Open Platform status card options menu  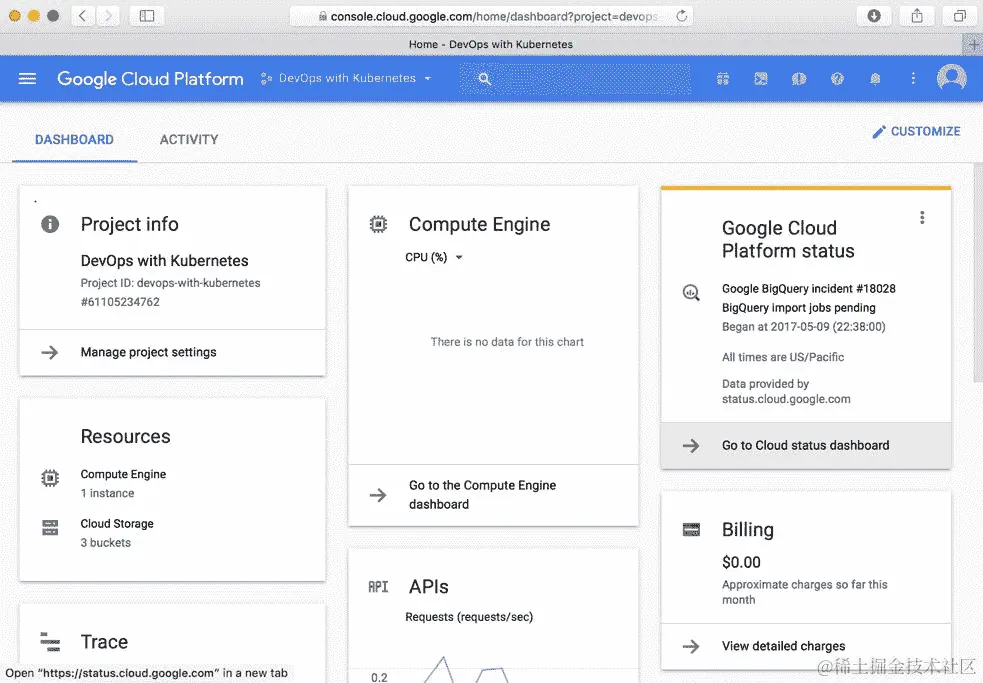click(922, 218)
